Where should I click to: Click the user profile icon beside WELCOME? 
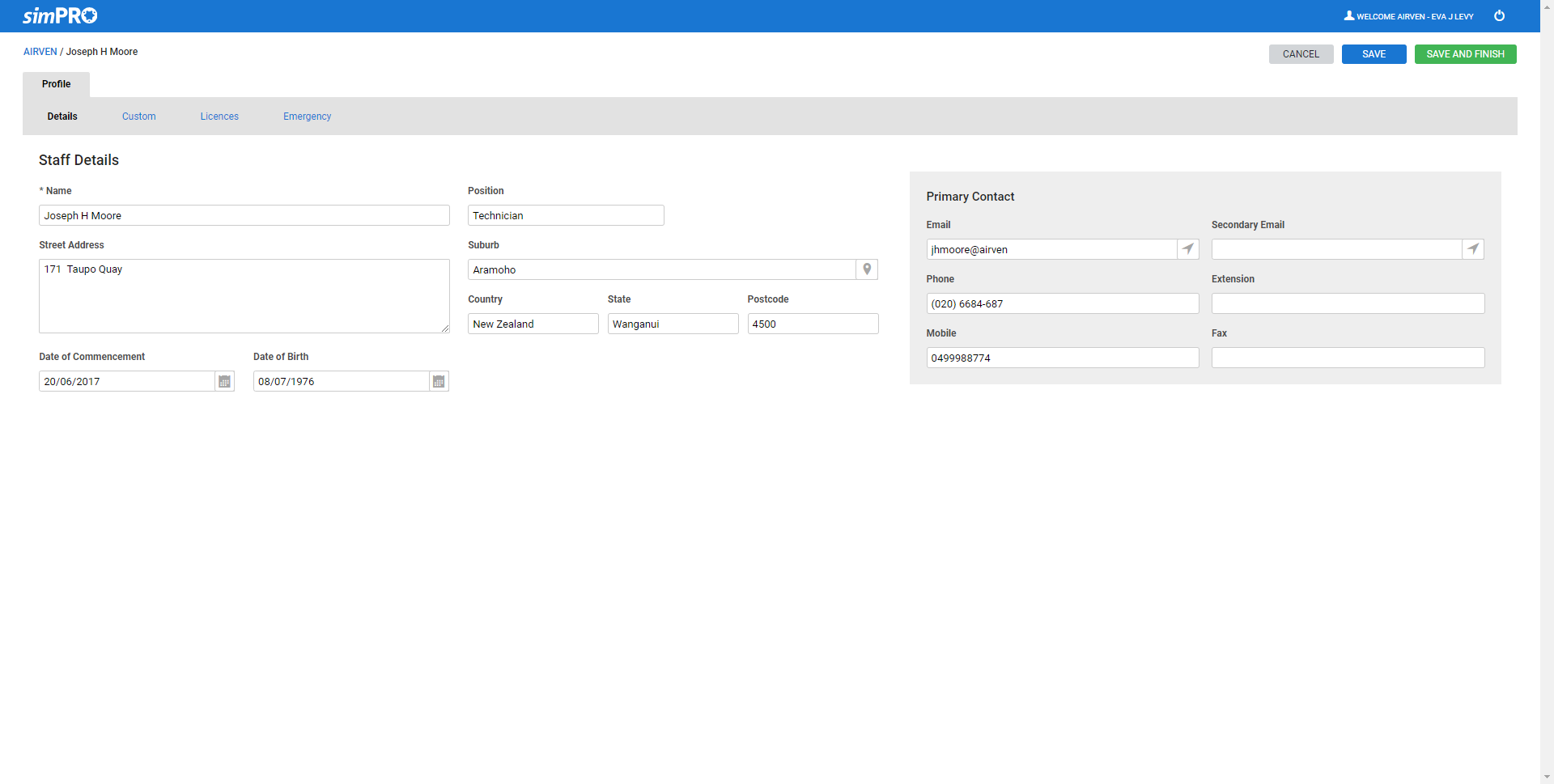1348,15
